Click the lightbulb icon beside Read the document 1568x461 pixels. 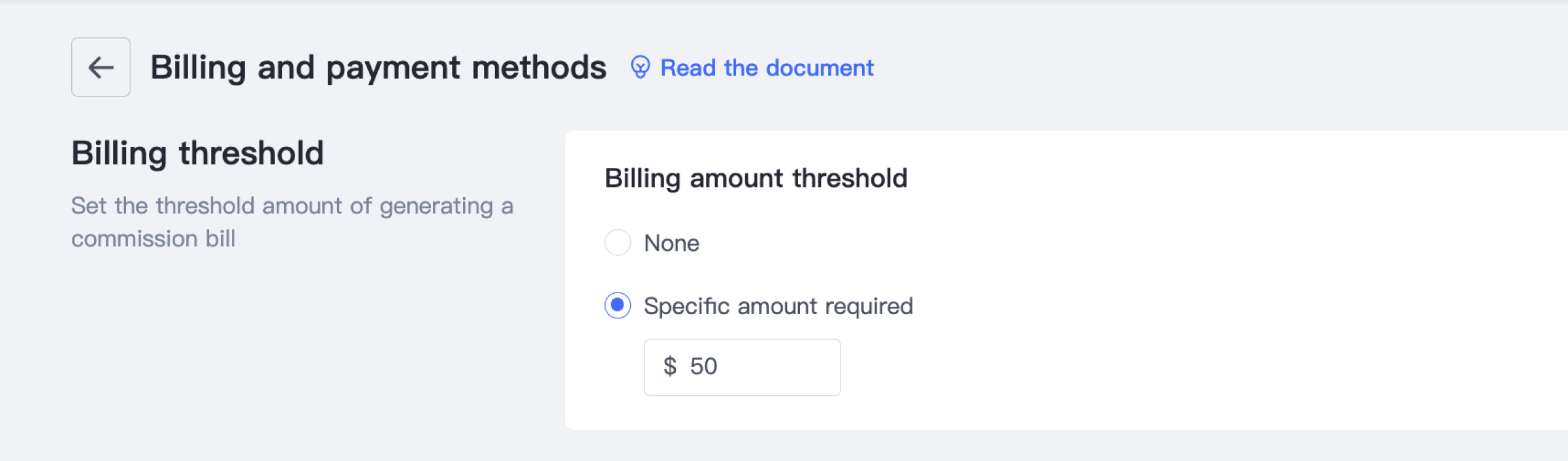point(640,67)
